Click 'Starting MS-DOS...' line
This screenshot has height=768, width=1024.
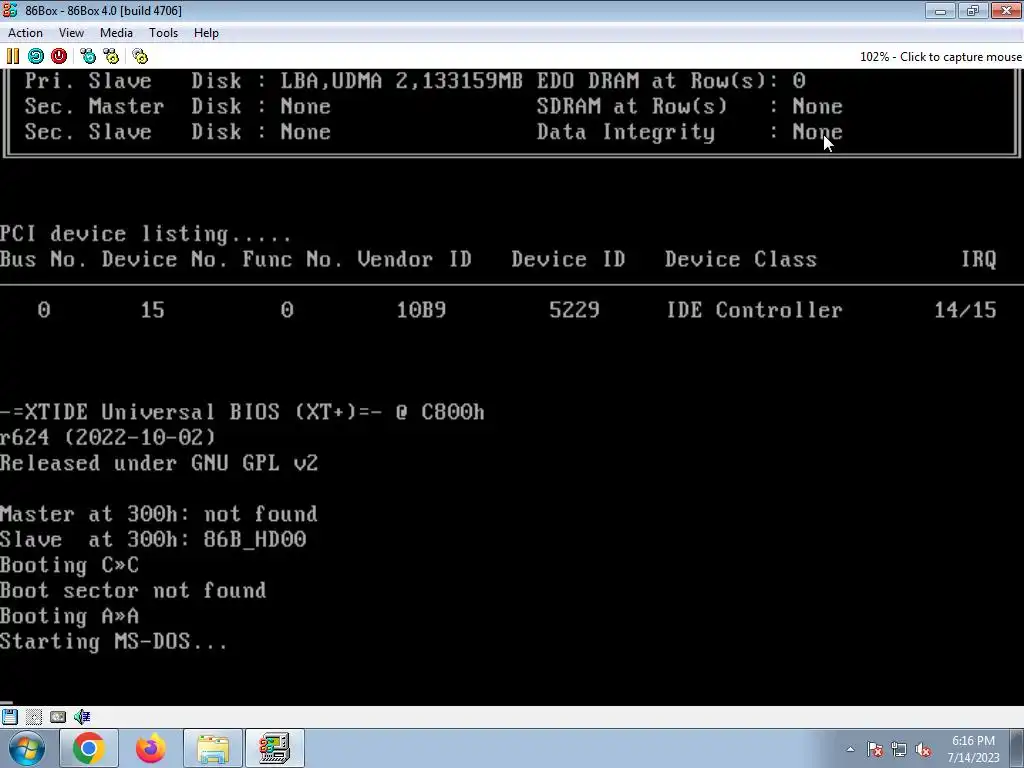pos(114,641)
